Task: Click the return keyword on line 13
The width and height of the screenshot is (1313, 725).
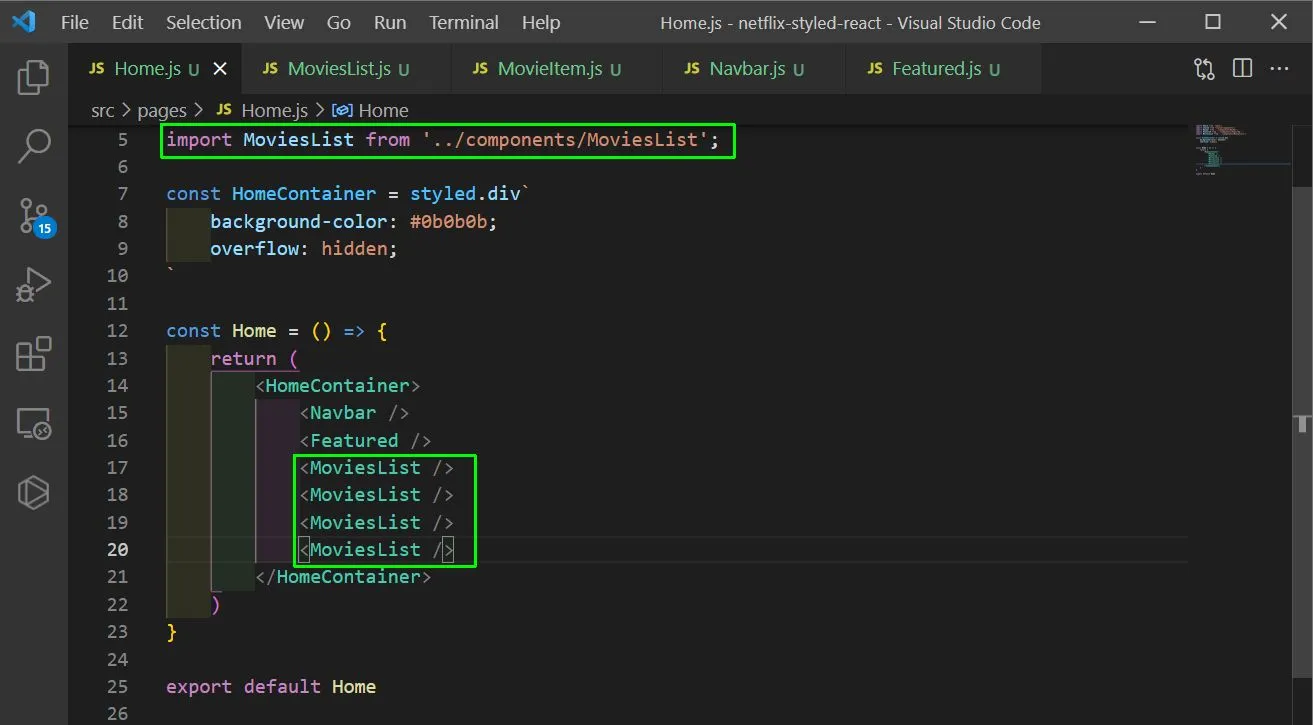Action: (243, 358)
